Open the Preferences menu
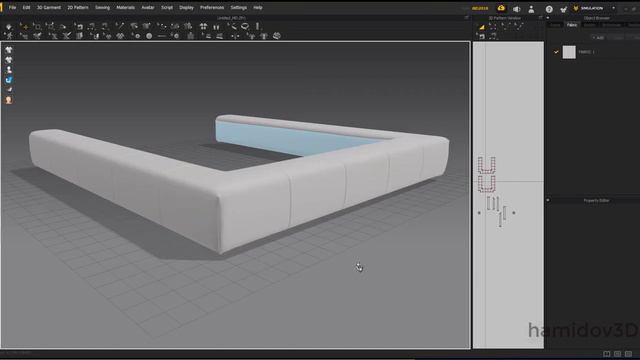Screen dimensions: 640x360 pyautogui.click(x=212, y=7)
